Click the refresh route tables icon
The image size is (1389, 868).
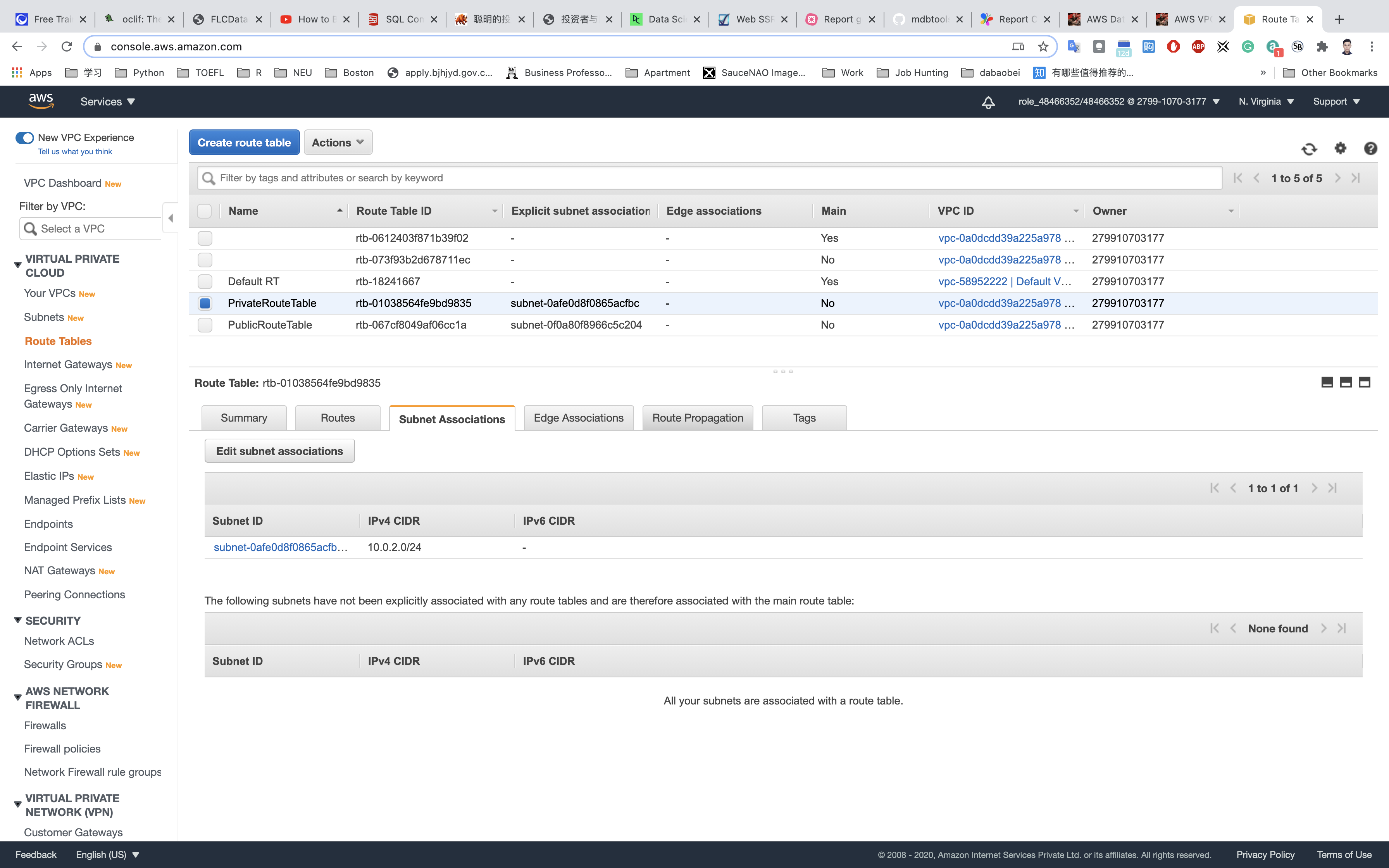(x=1309, y=149)
